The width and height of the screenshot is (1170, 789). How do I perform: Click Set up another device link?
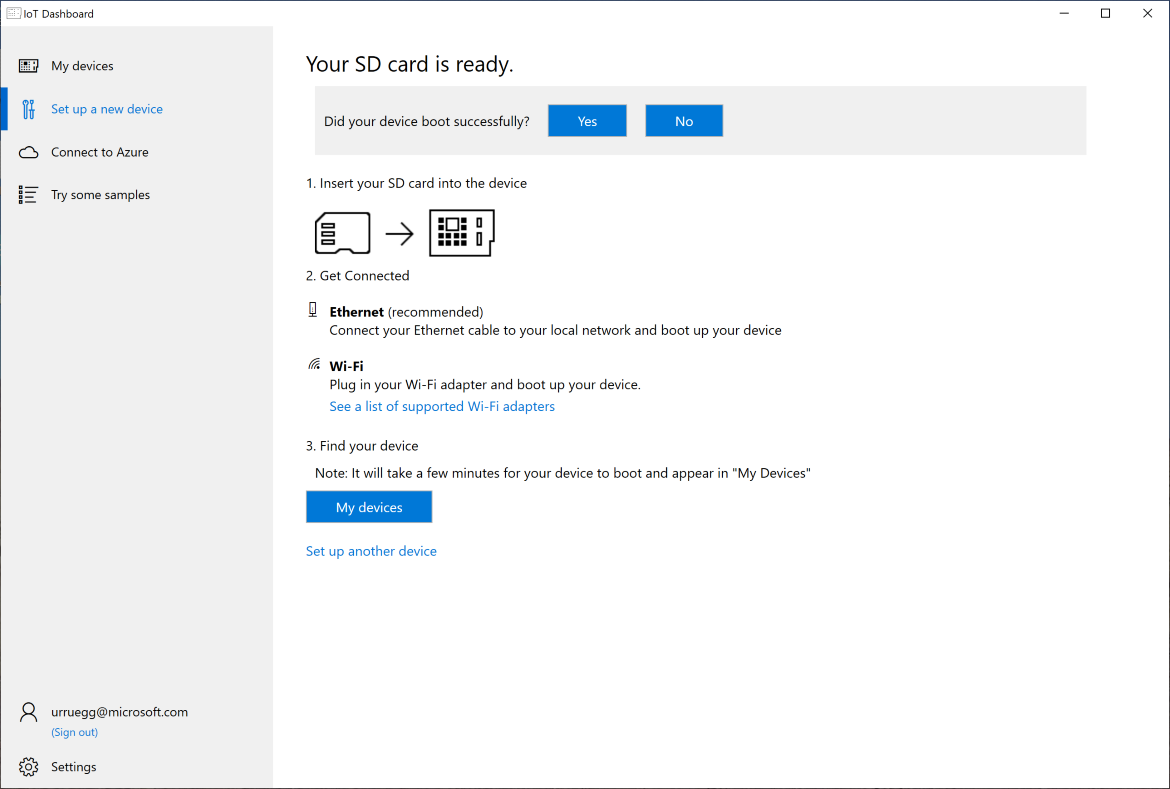pyautogui.click(x=371, y=551)
